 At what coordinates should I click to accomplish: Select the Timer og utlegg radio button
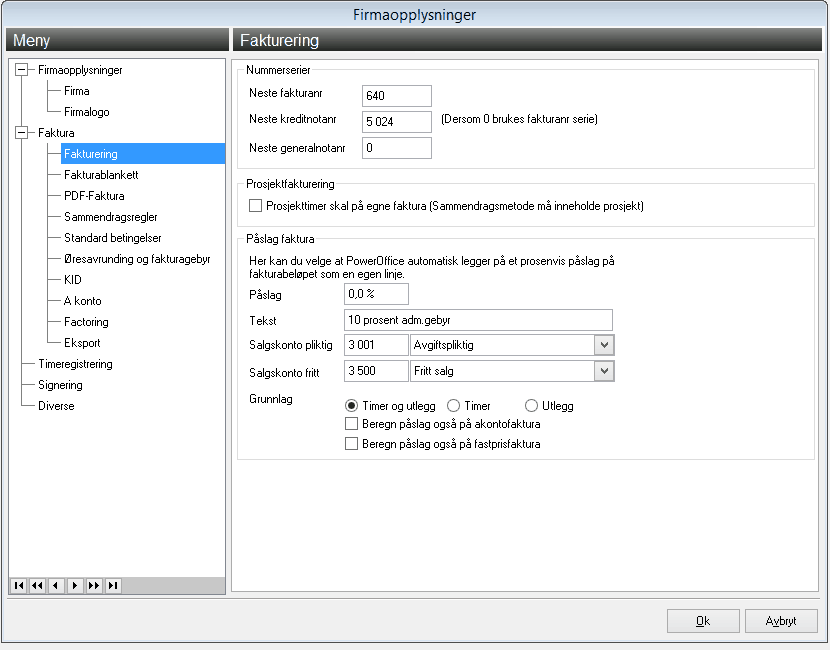tap(351, 406)
